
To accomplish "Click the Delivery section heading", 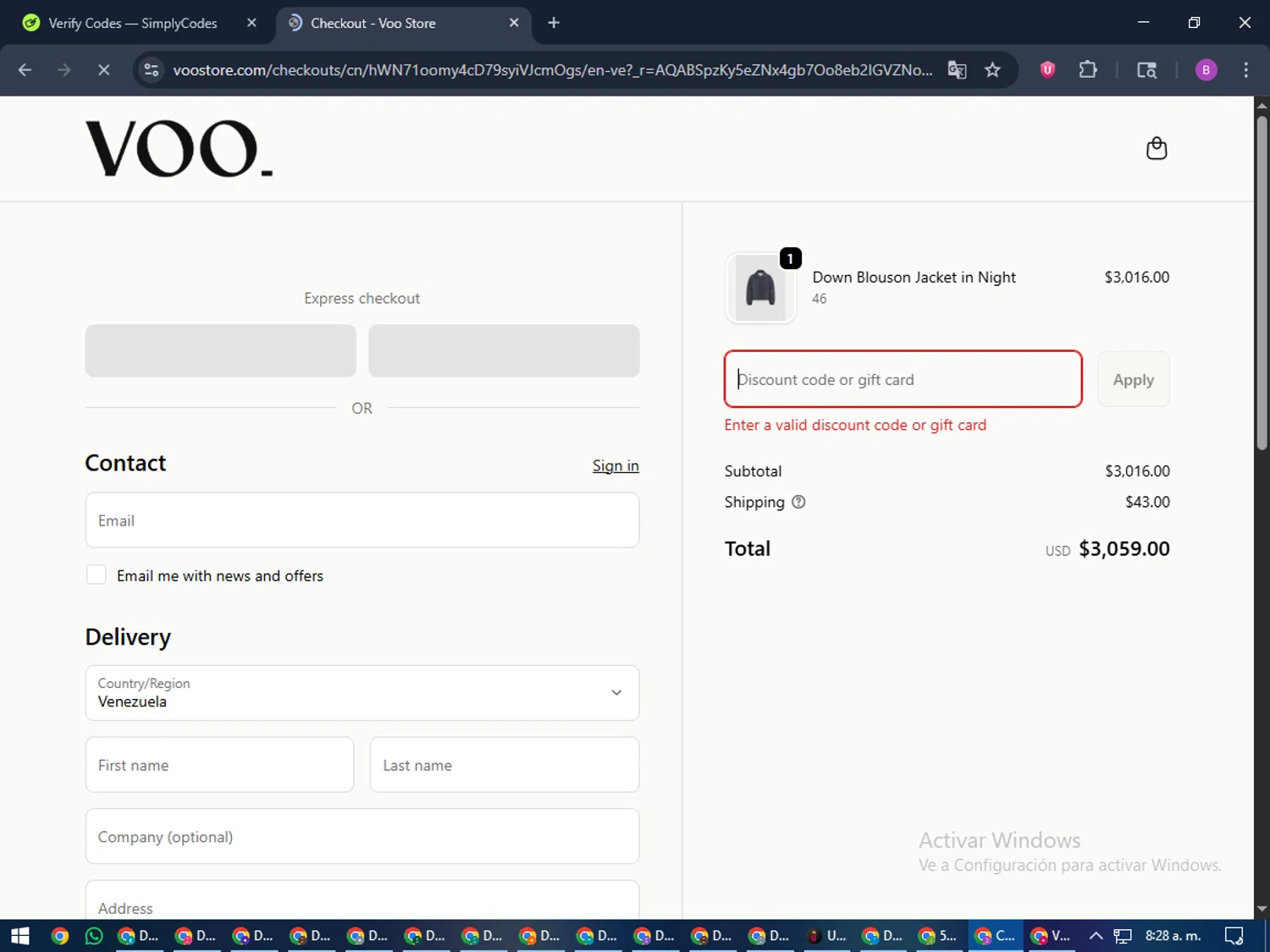I will pyautogui.click(x=128, y=637).
